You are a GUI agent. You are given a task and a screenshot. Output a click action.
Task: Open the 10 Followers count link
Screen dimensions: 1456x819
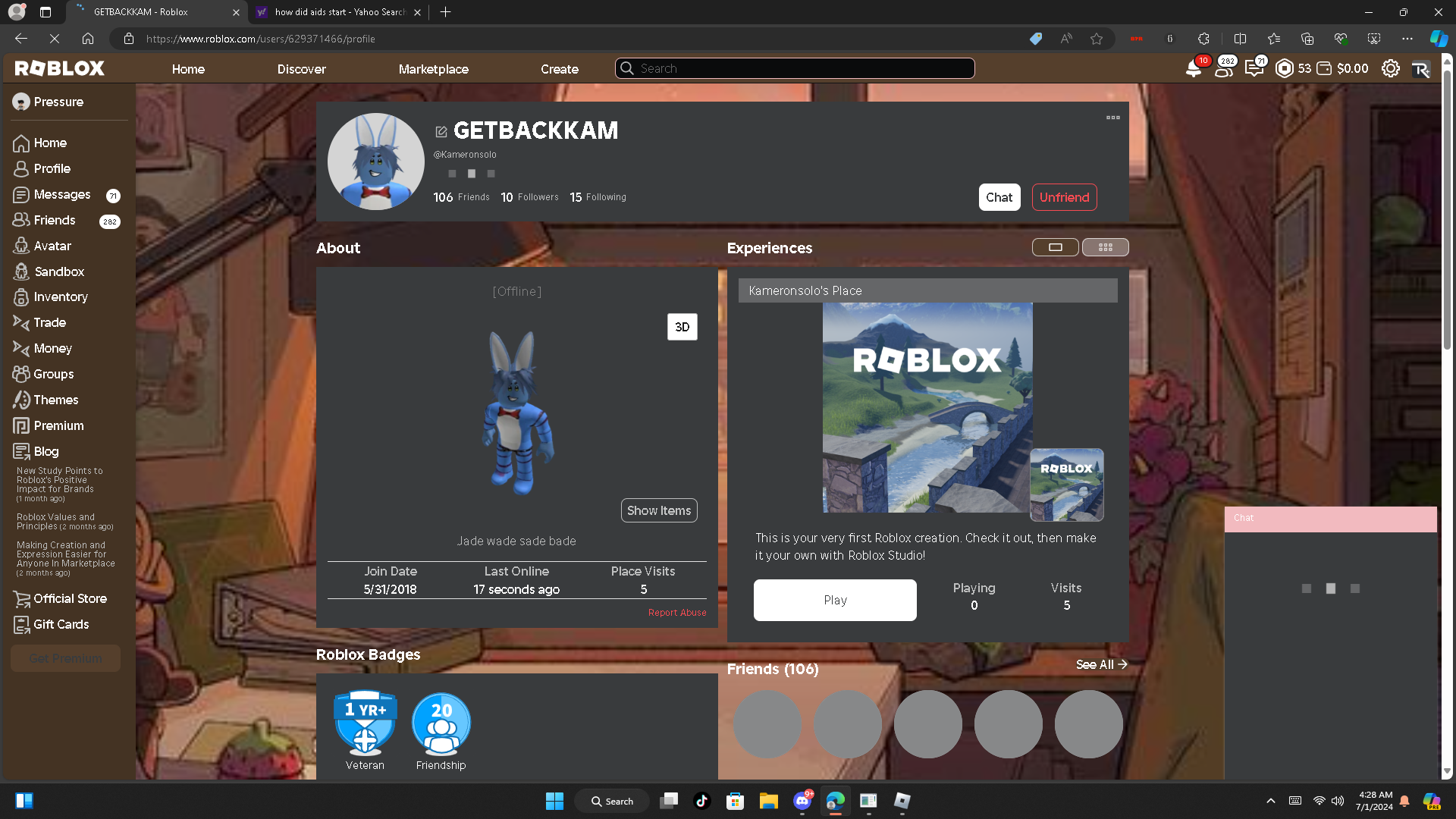(x=529, y=197)
